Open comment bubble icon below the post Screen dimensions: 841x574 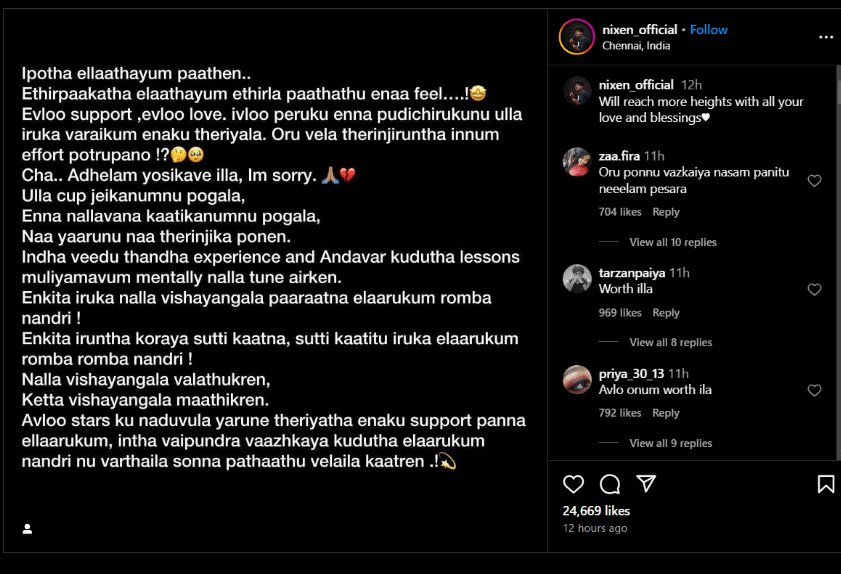click(610, 484)
